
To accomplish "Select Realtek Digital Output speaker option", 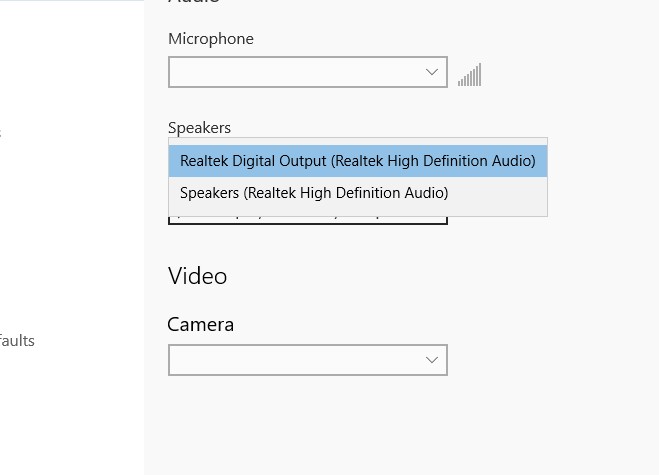I will 358,160.
